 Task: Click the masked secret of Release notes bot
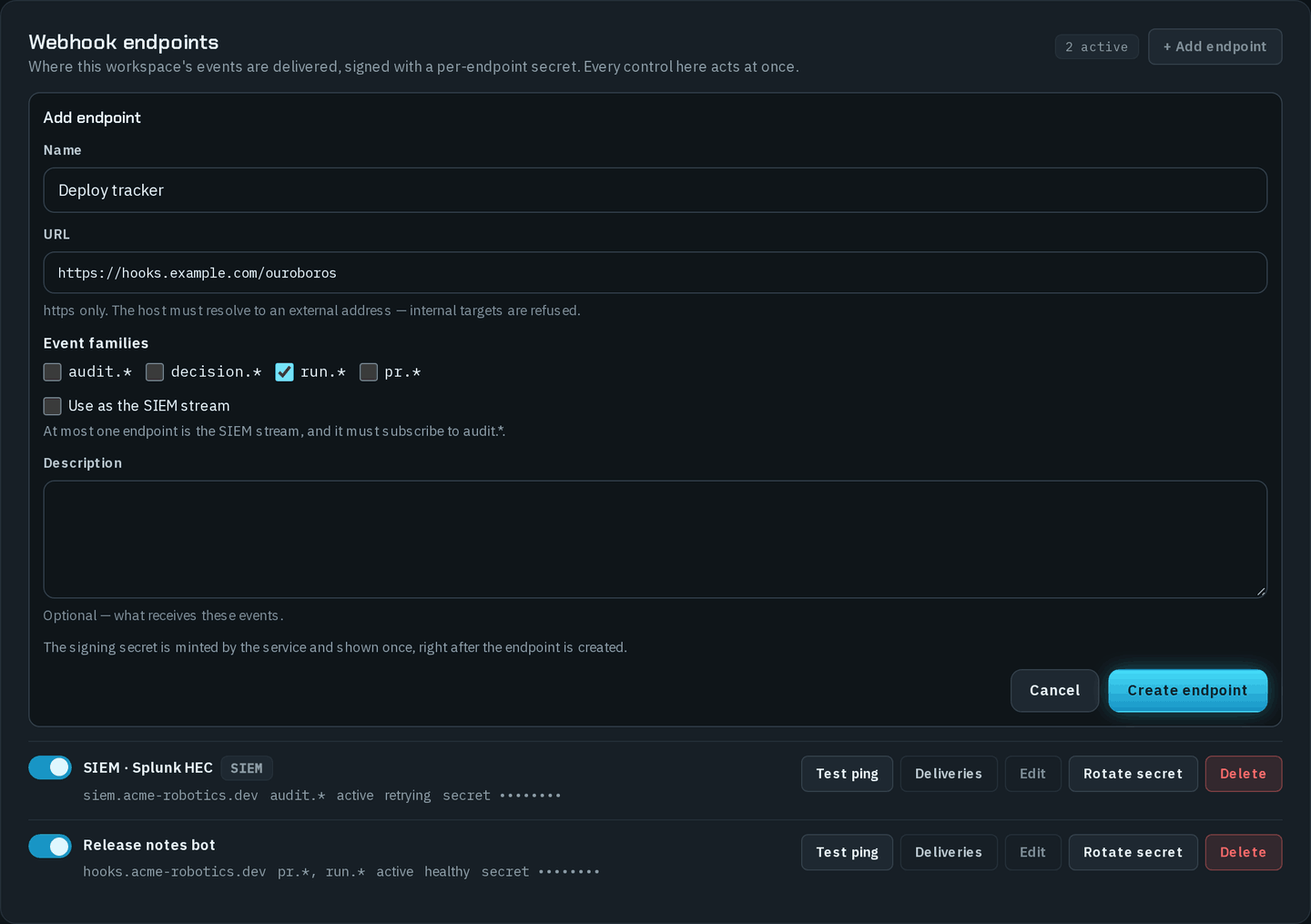tap(569, 872)
